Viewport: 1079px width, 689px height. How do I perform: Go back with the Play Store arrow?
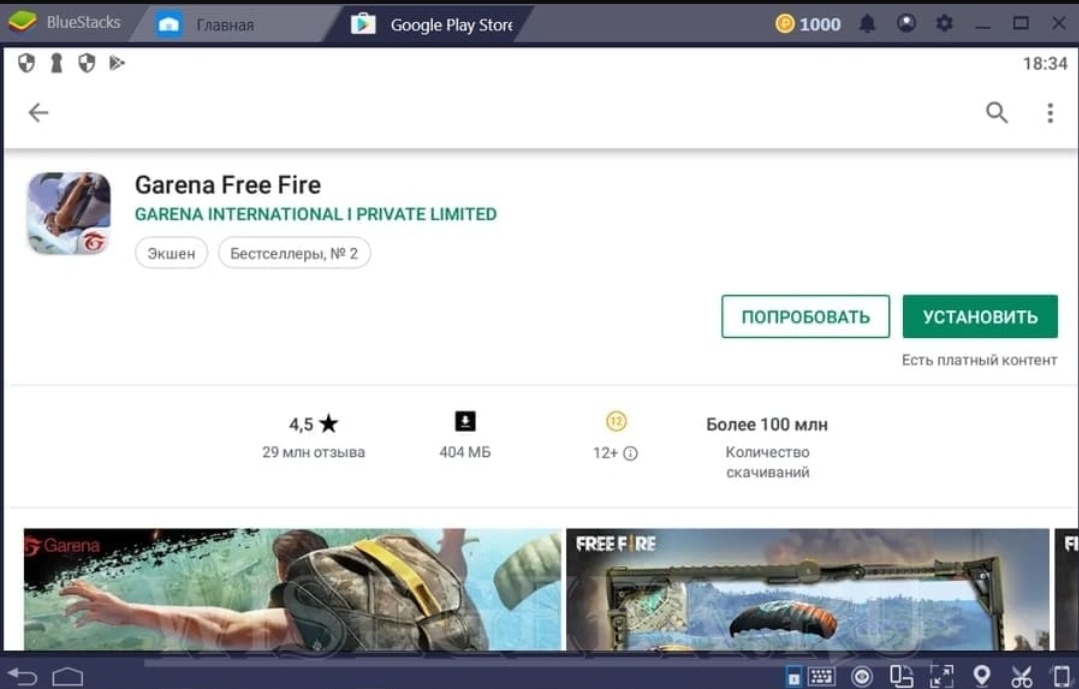pyautogui.click(x=39, y=112)
